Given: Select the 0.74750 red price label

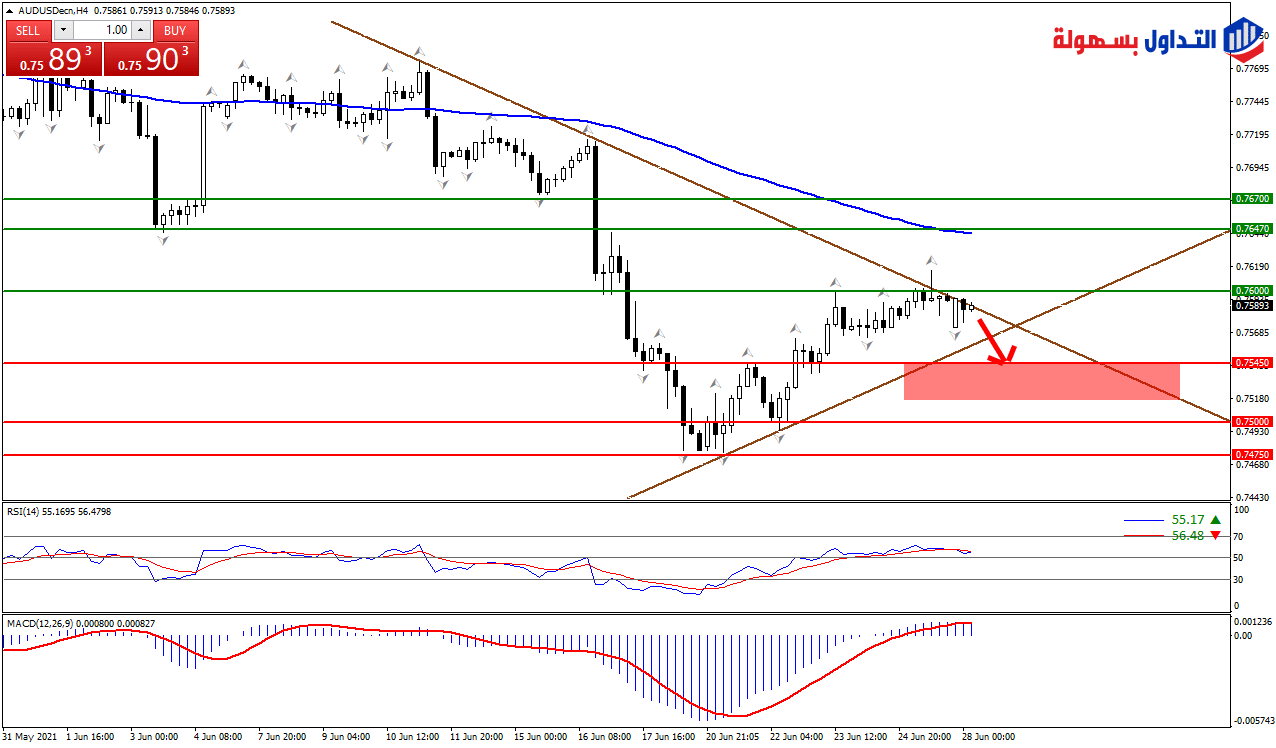Looking at the screenshot, I should point(1251,455).
